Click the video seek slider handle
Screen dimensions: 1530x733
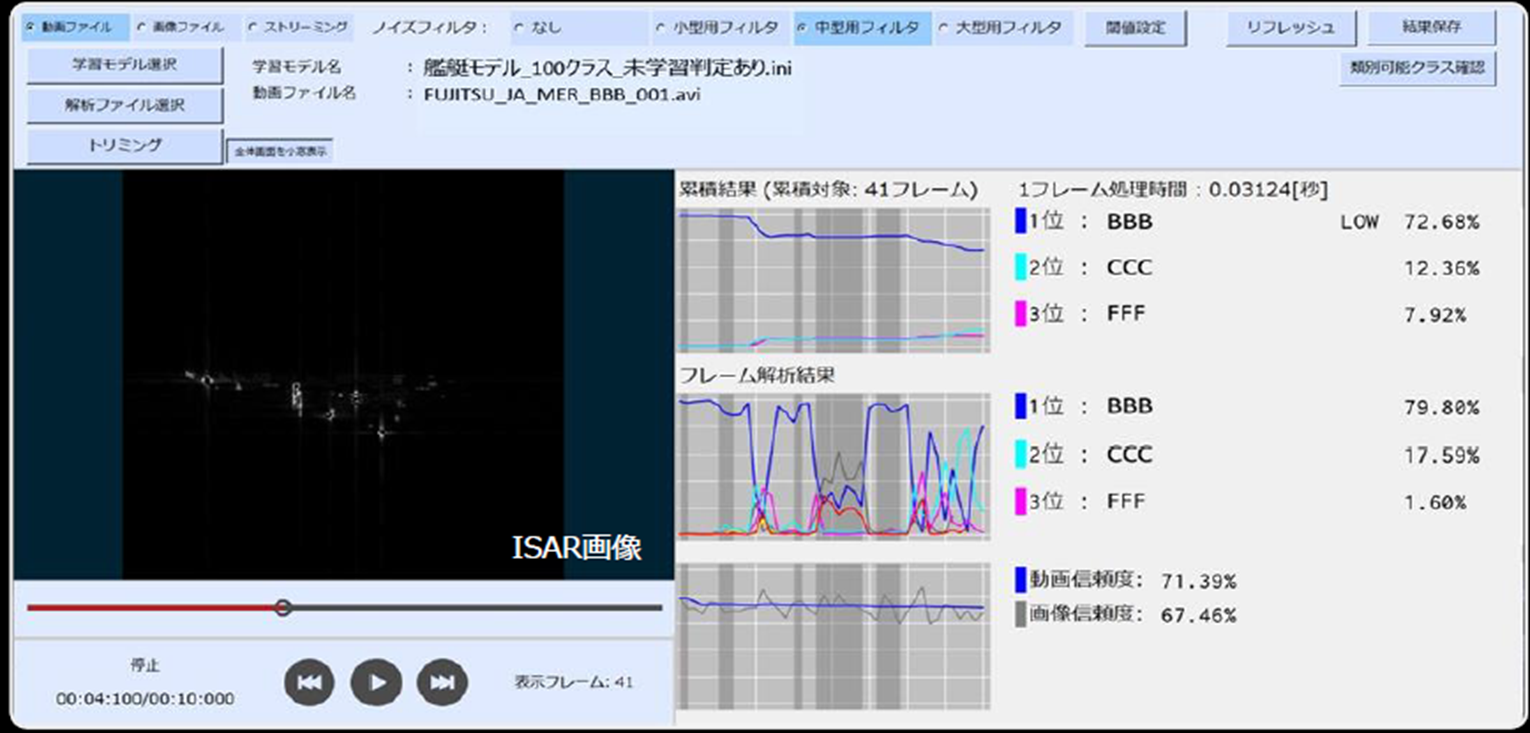[283, 607]
